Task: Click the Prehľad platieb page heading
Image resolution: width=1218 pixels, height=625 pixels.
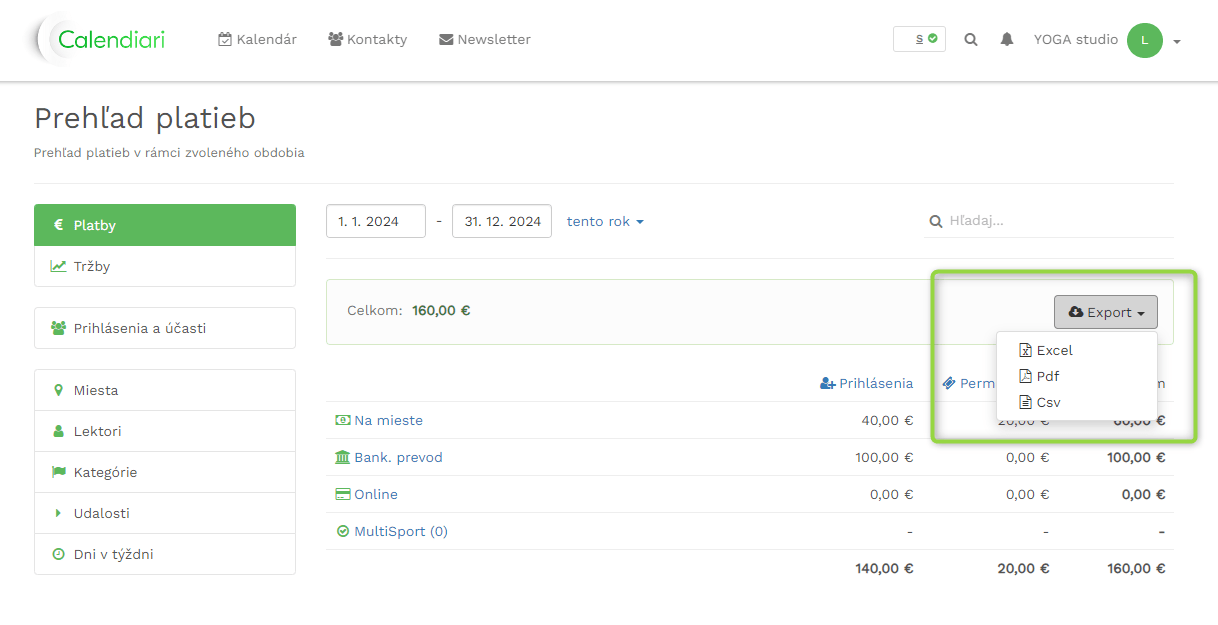Action: point(145,118)
